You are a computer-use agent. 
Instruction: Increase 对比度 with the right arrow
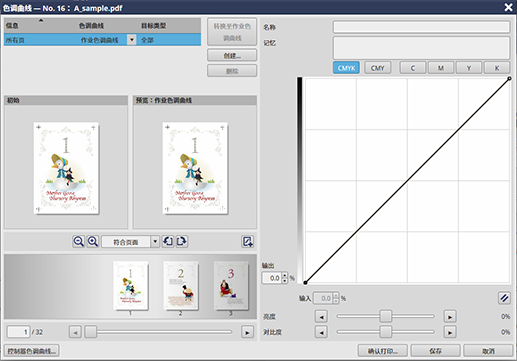click(450, 332)
